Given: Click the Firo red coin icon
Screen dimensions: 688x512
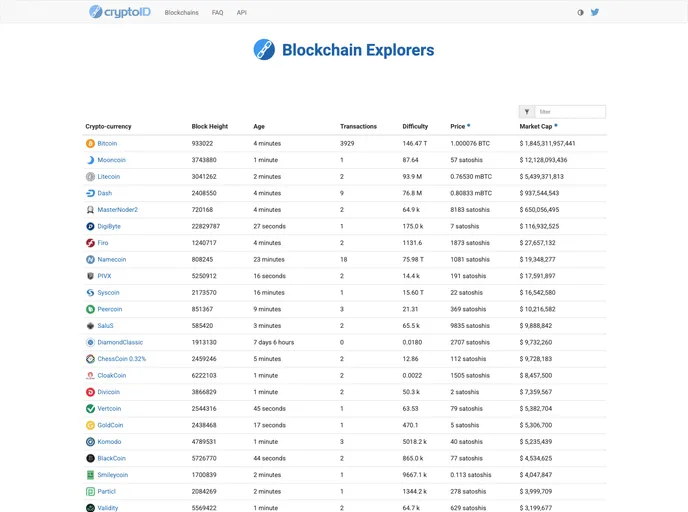Looking at the screenshot, I should pos(90,243).
